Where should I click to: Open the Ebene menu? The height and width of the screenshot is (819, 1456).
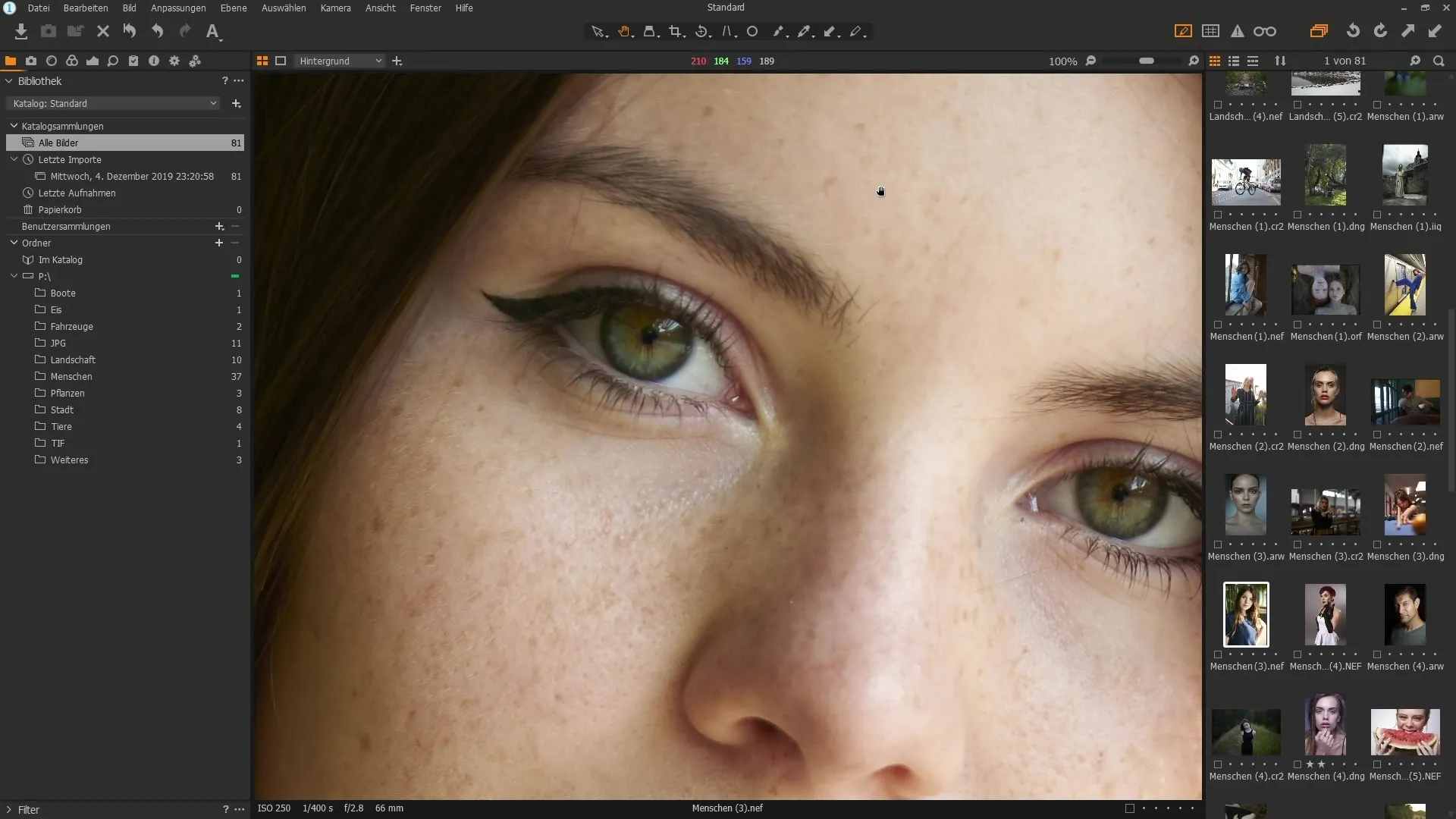(x=234, y=8)
